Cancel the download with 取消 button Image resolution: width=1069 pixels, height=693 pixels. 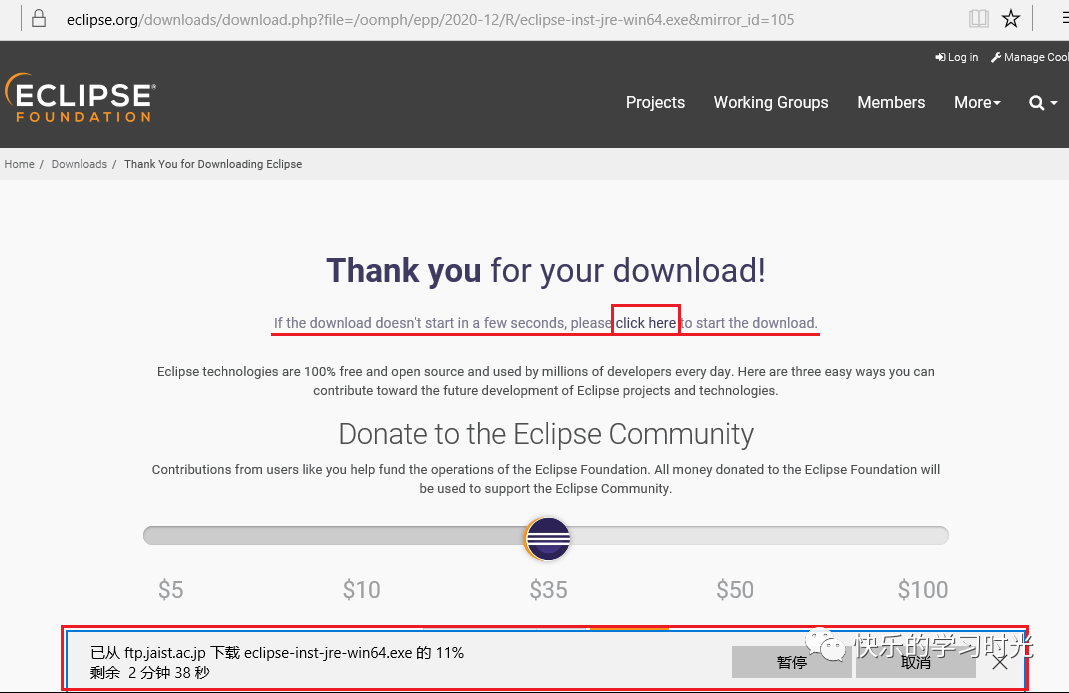coord(916,662)
